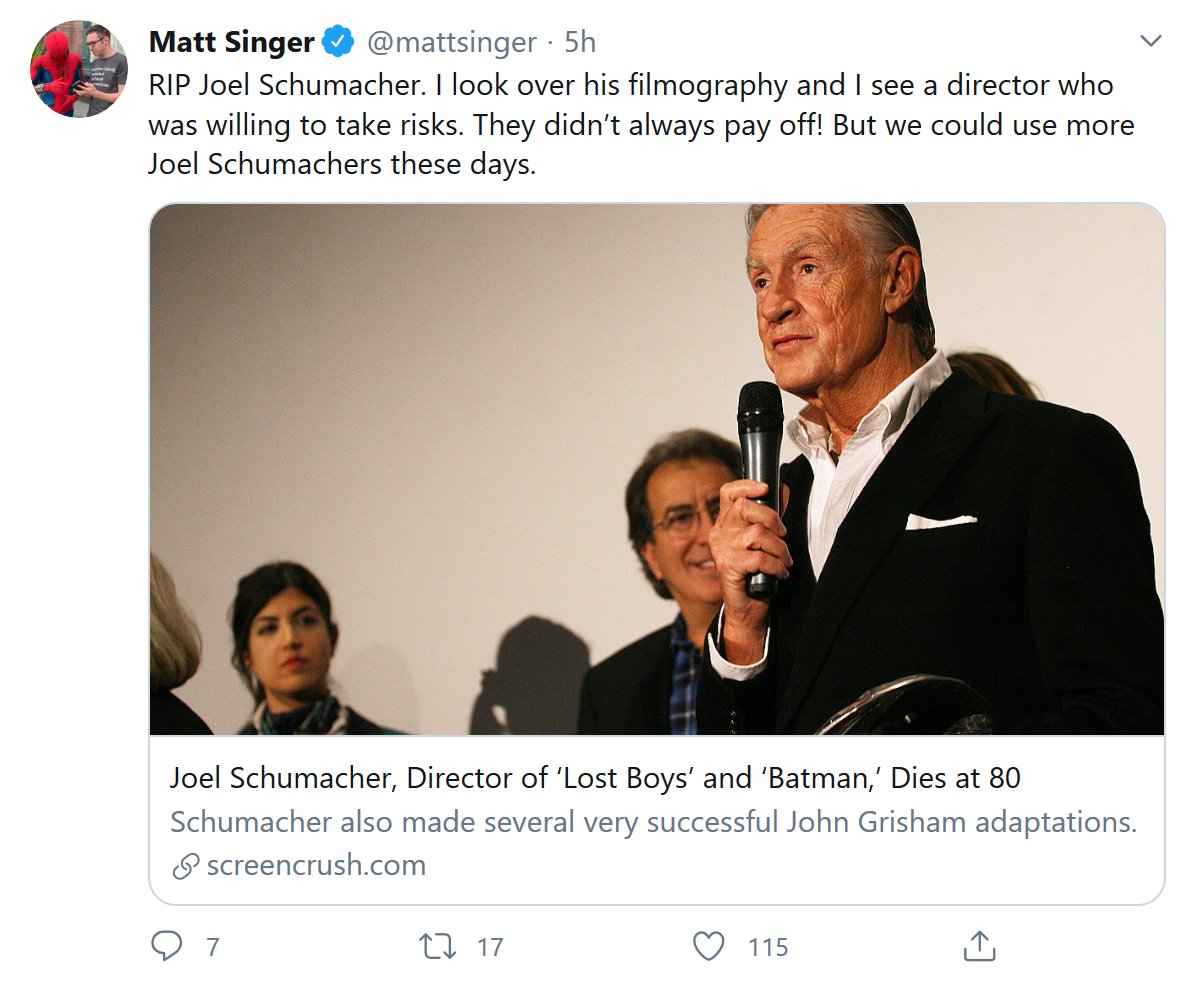The image size is (1196, 985).
Task: Expand the tweet options chevron
Action: 1151,42
